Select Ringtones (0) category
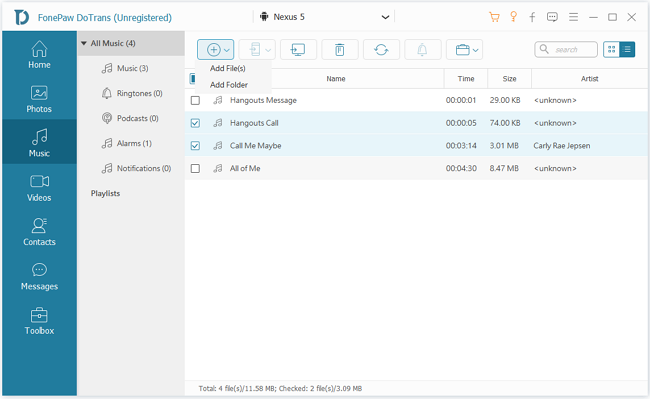This screenshot has height=399, width=650. tap(131, 93)
